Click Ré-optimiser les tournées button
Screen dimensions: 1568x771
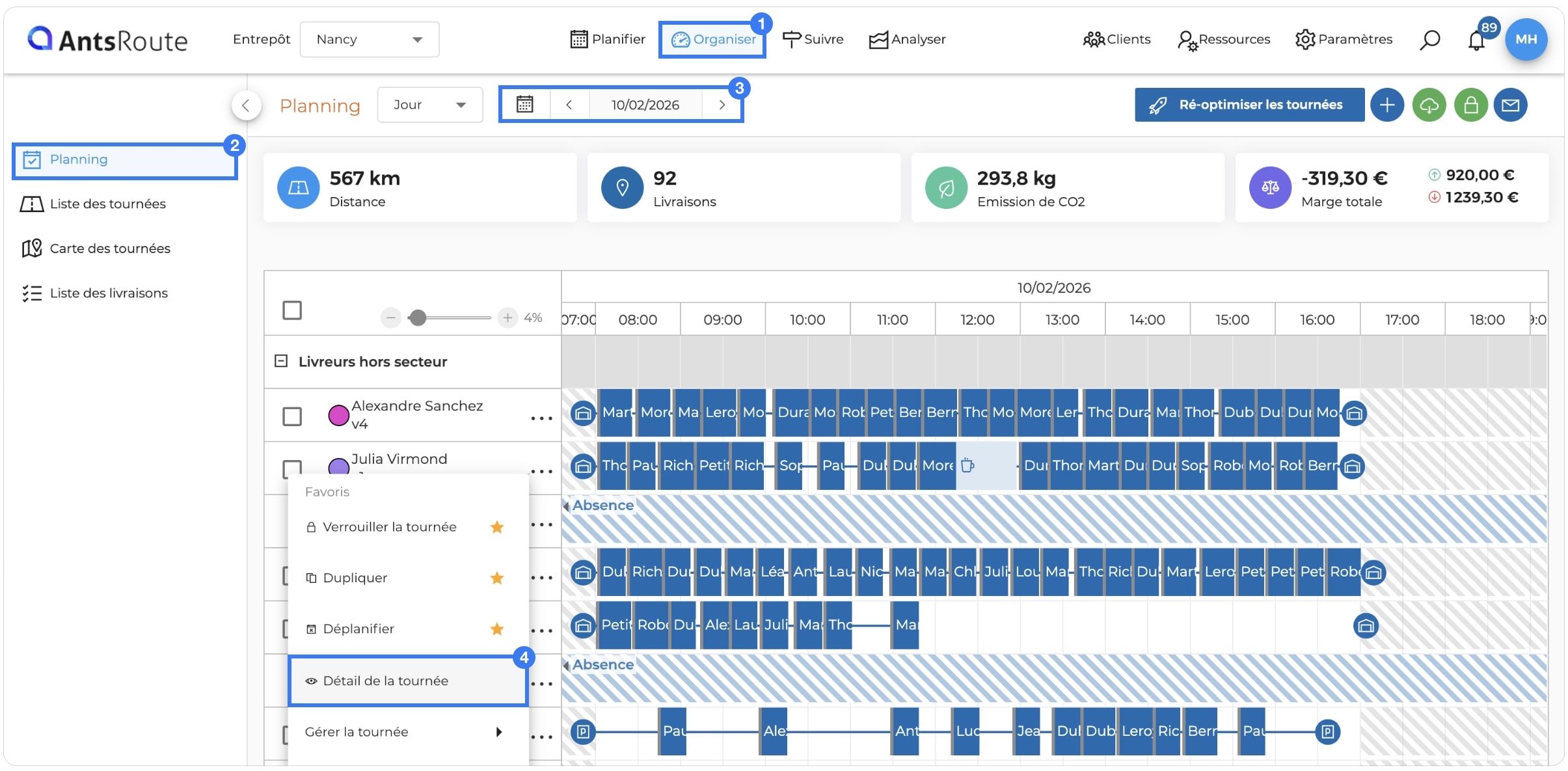tap(1249, 105)
